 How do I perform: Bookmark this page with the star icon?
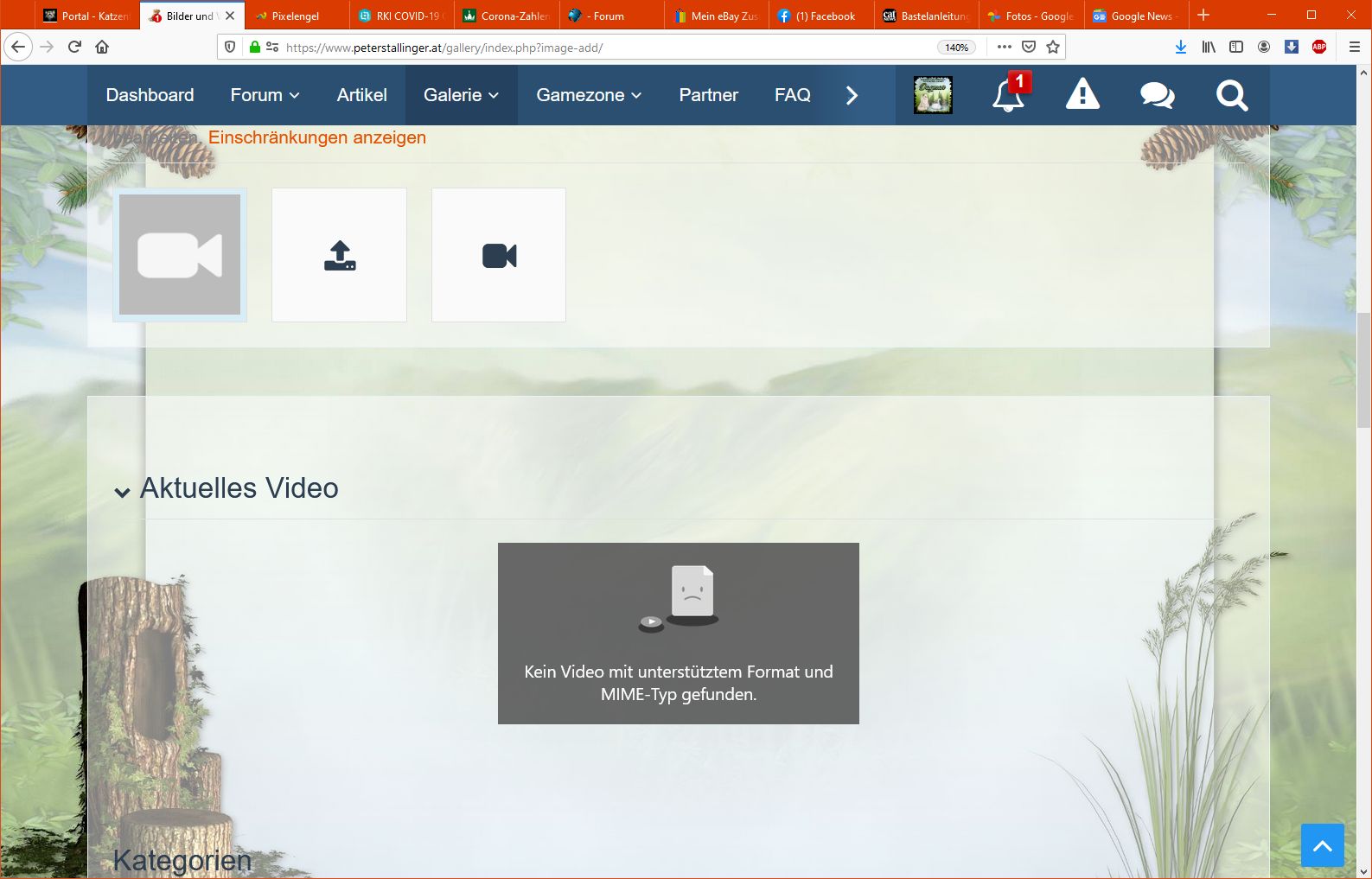tap(1053, 48)
